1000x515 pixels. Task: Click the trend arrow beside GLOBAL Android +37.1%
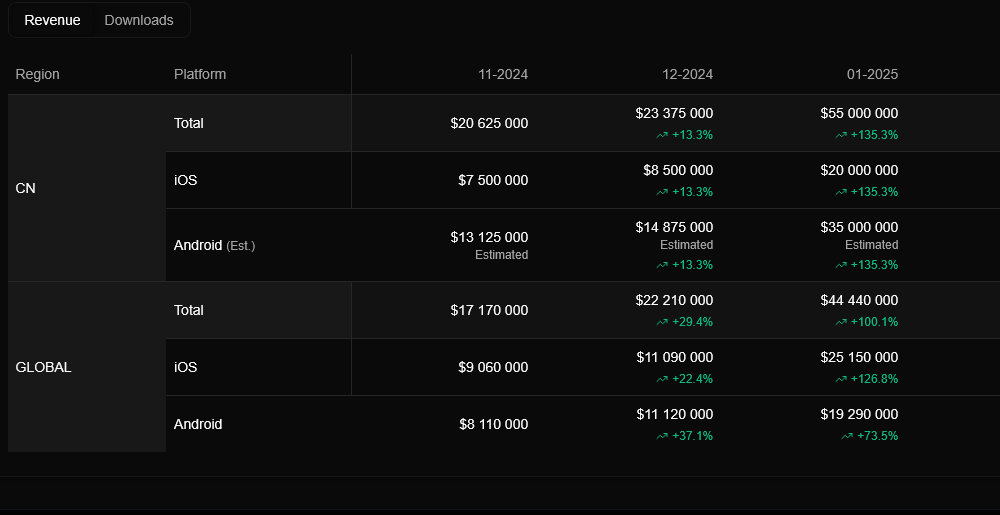pos(661,437)
